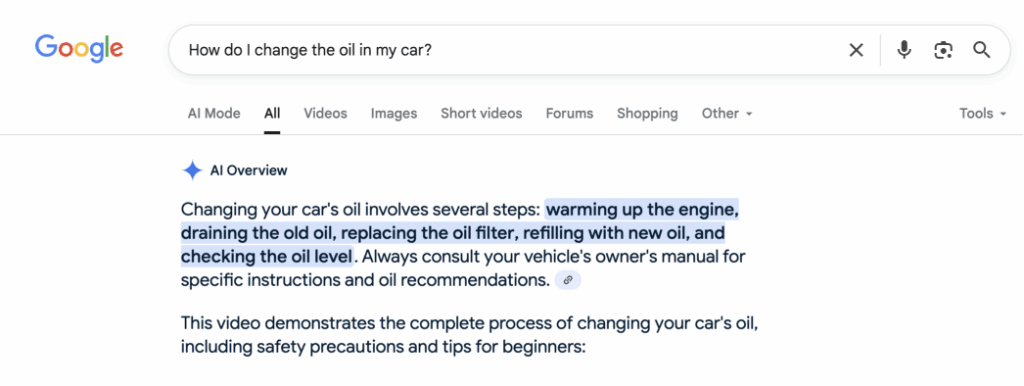This screenshot has height=386, width=1024.
Task: Open the Shopping tab
Action: point(647,114)
